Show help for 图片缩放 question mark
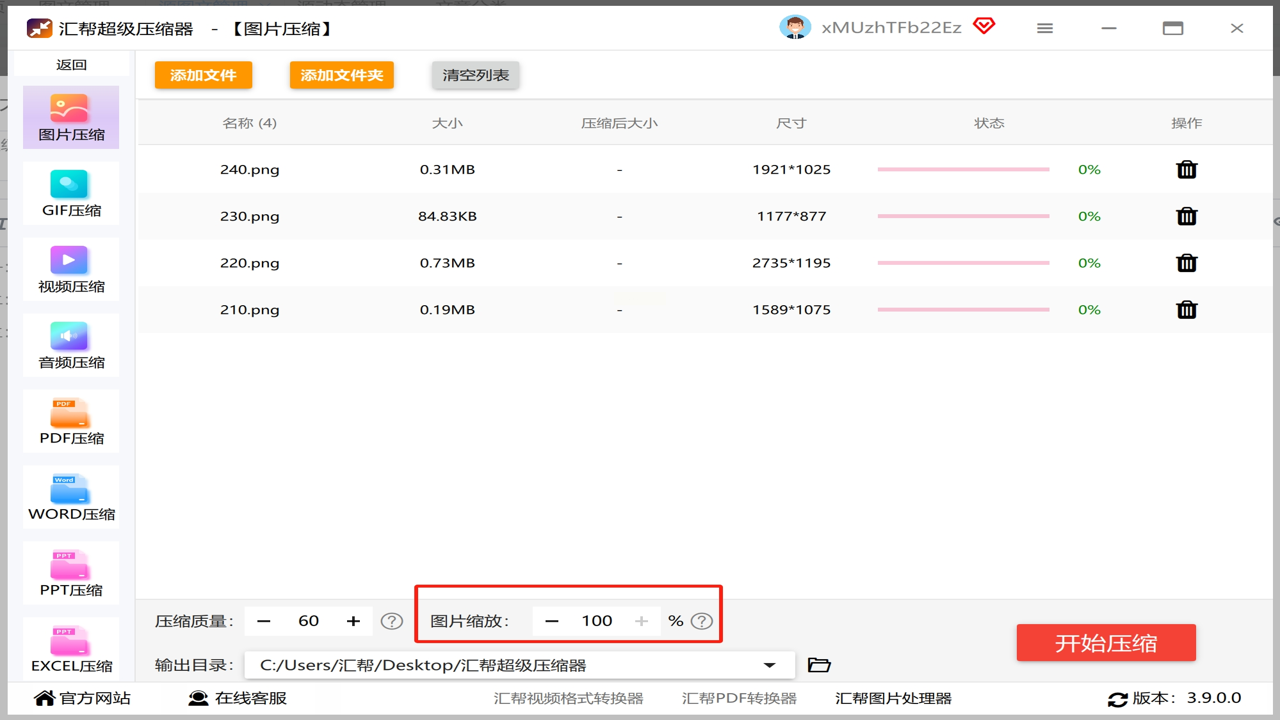The image size is (1280, 720). [x=702, y=621]
